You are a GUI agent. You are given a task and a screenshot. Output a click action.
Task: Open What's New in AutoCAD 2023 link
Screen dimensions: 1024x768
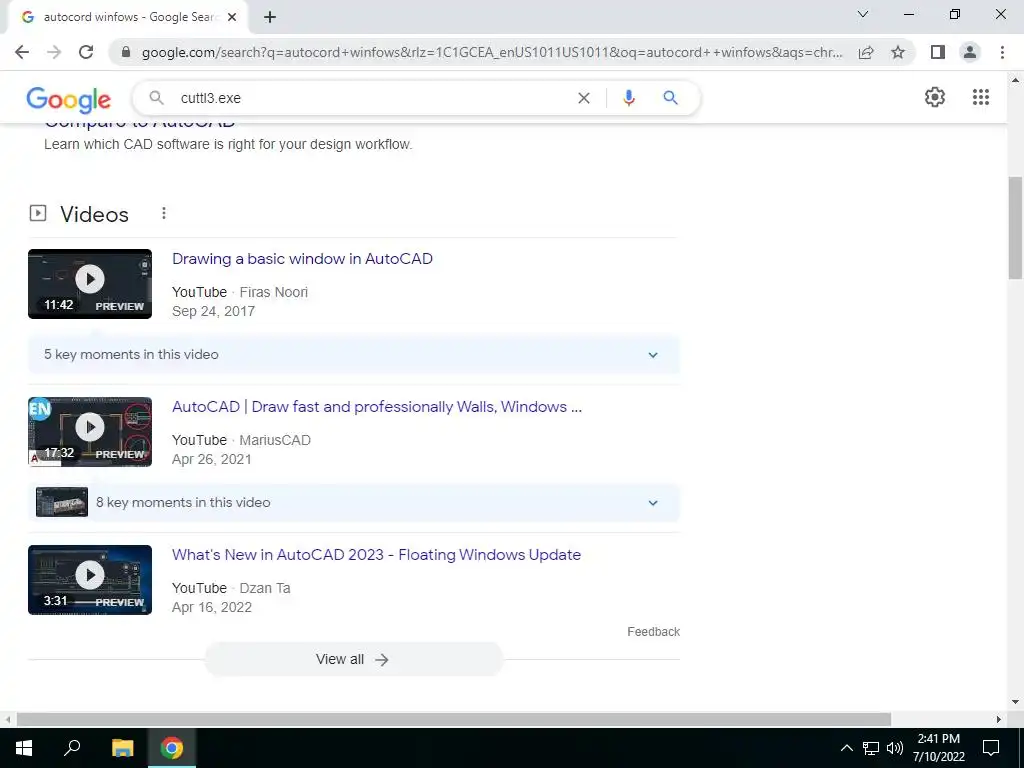point(376,555)
